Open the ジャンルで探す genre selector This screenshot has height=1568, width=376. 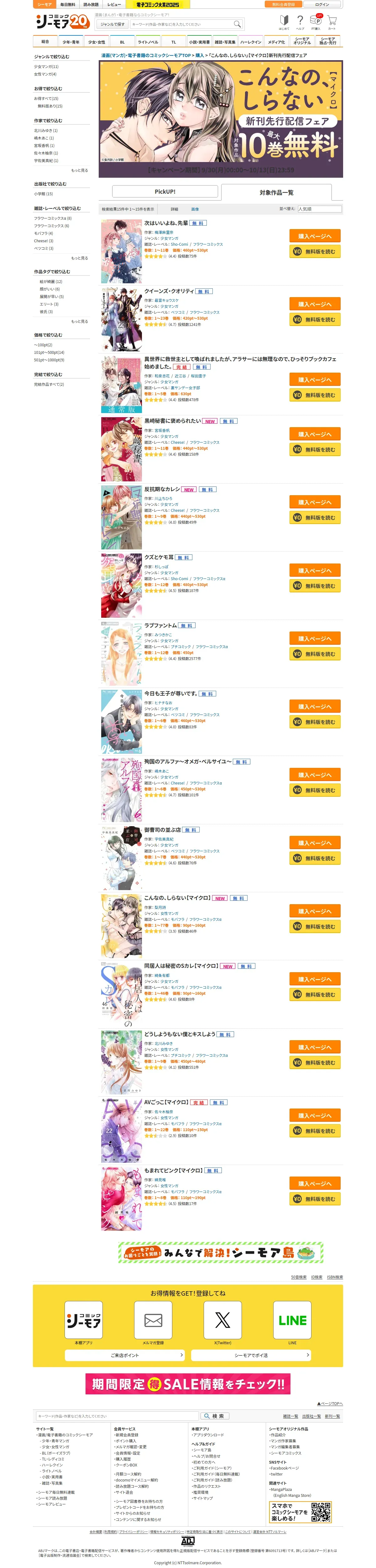[112, 24]
